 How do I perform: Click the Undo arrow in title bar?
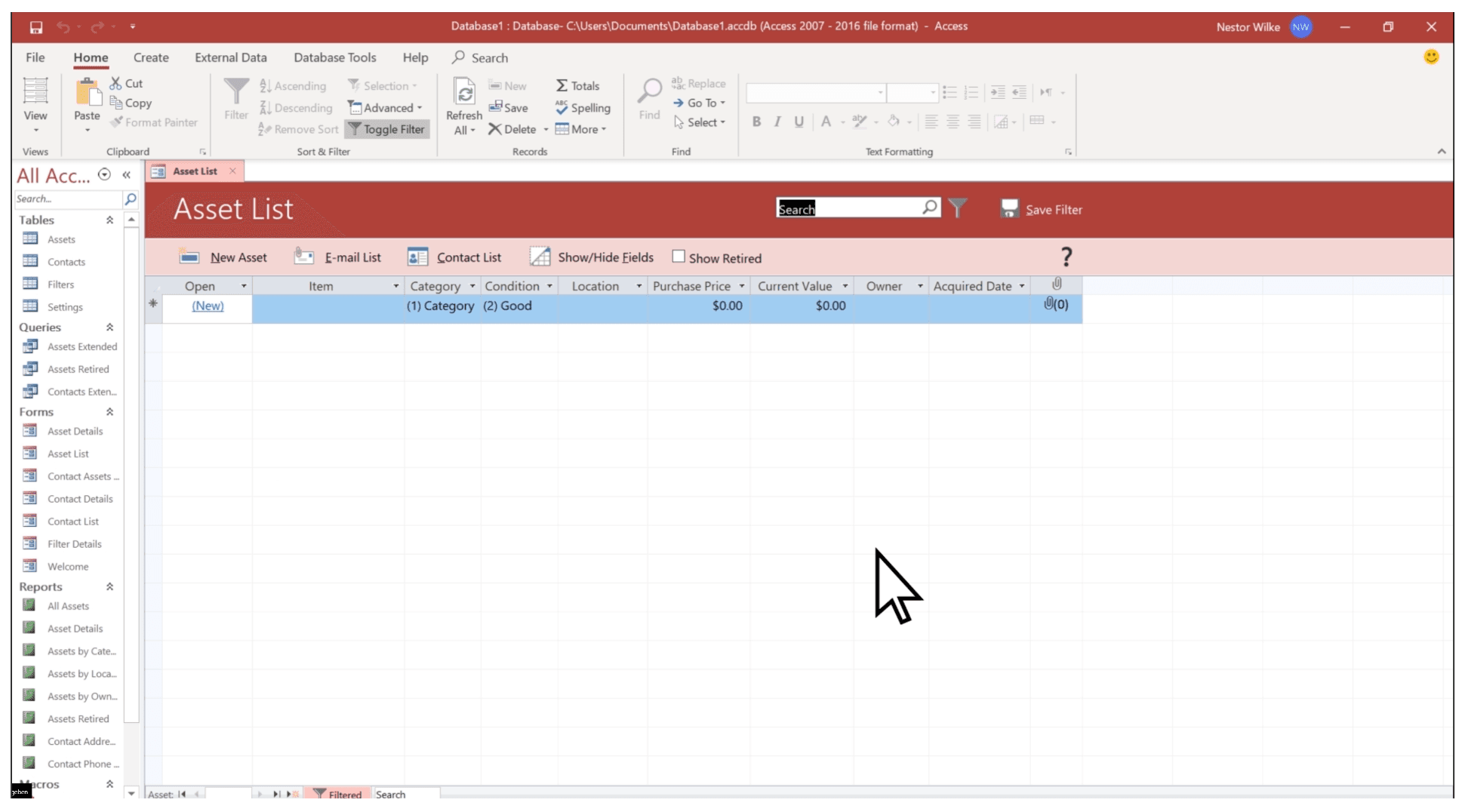pos(63,27)
